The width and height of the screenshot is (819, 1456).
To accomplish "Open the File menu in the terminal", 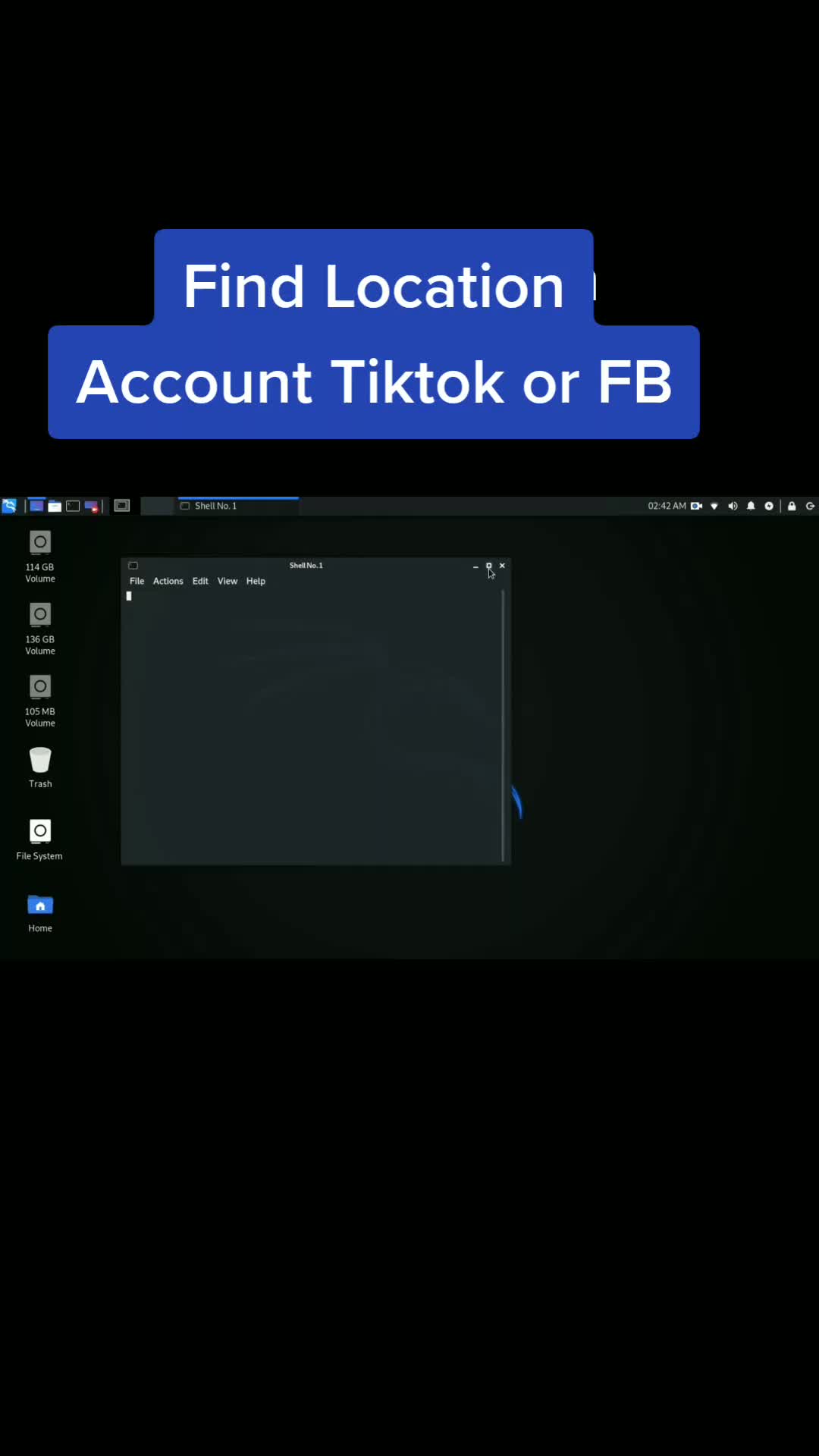I will [136, 581].
